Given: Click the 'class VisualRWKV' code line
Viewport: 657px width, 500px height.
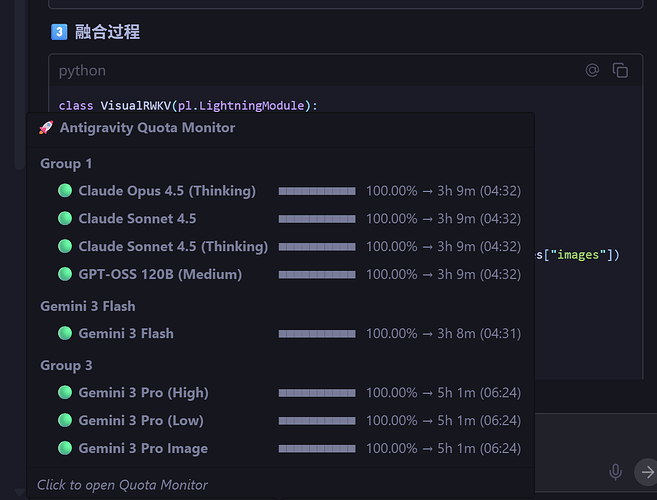Looking at the screenshot, I should click(188, 105).
